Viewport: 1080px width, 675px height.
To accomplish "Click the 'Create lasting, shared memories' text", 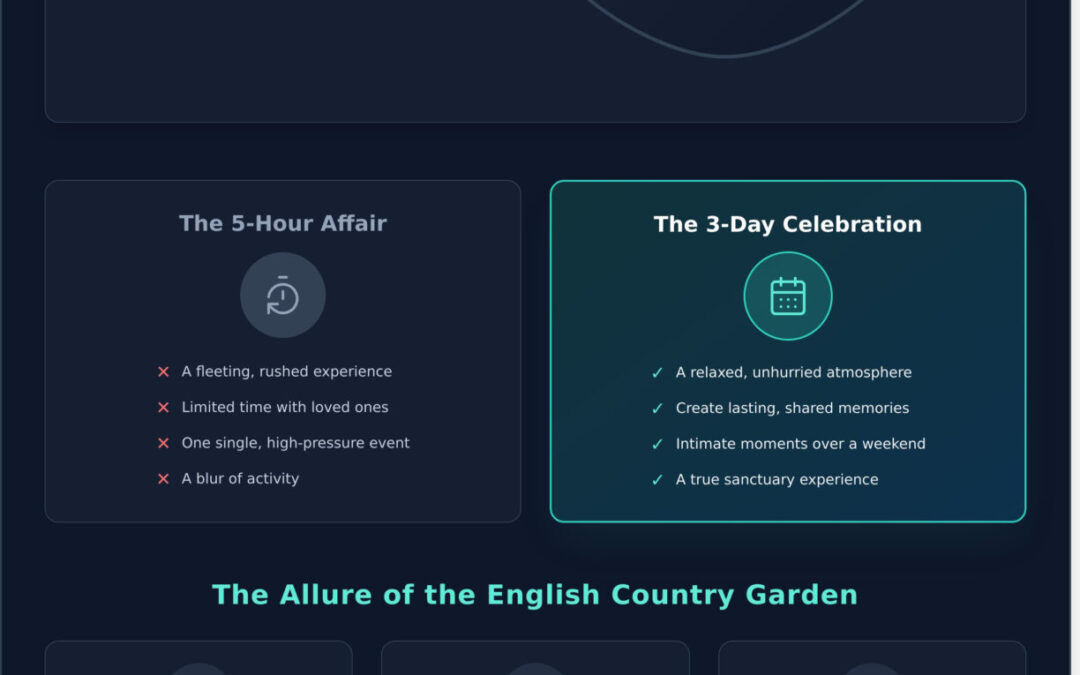I will [x=793, y=409].
